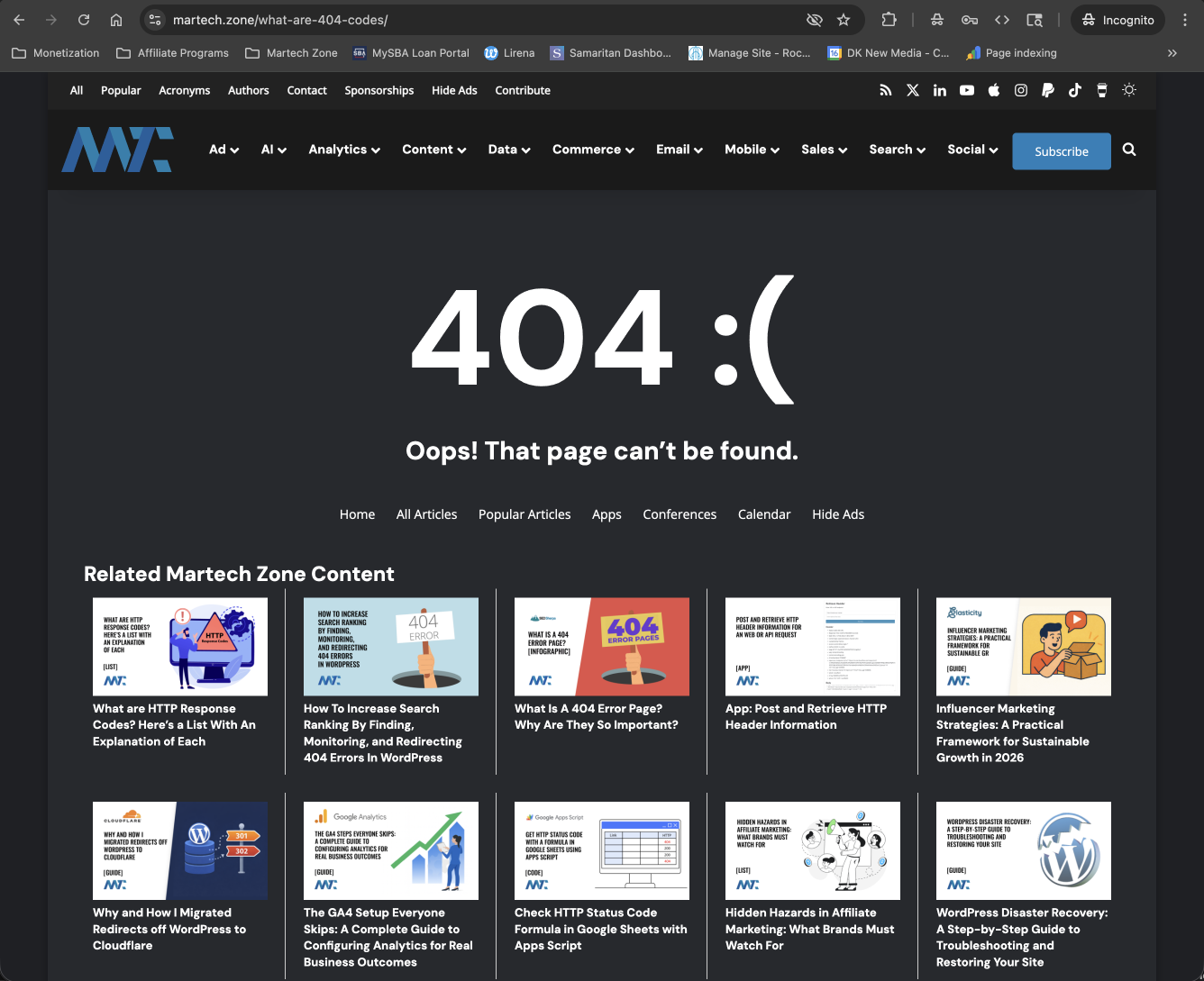Click the PayPal donation icon
Viewport: 1204px width, 981px height.
1047,90
